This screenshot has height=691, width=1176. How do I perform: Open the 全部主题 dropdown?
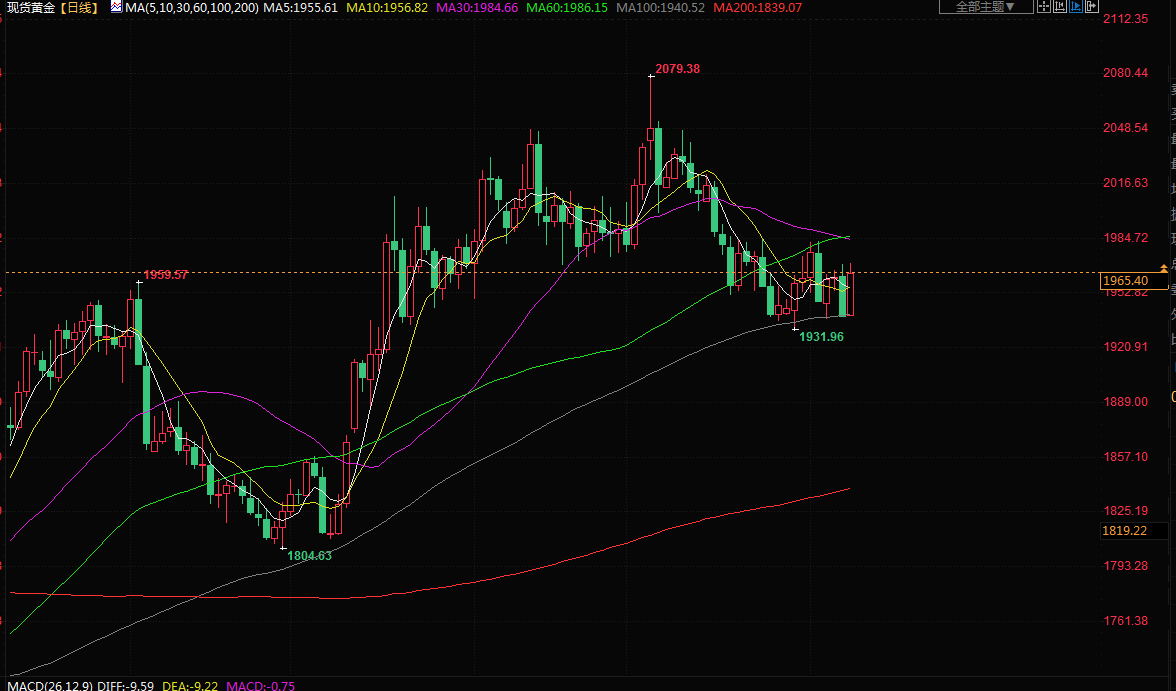click(x=984, y=6)
